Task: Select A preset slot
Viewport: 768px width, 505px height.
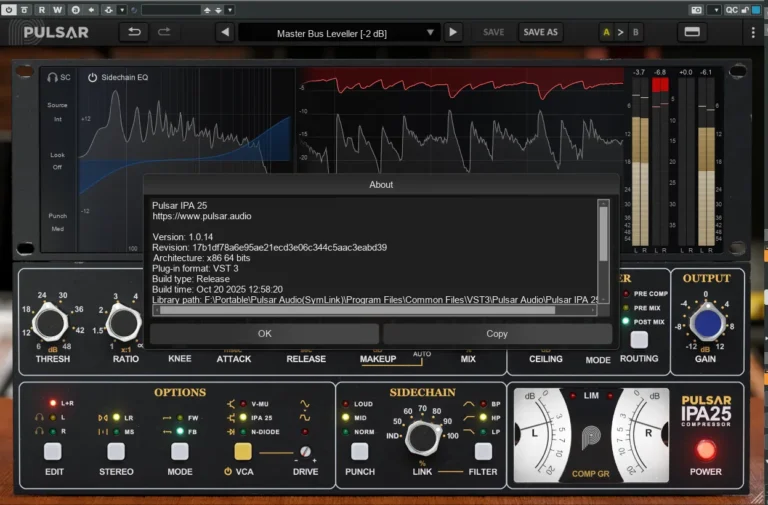Action: tap(606, 32)
